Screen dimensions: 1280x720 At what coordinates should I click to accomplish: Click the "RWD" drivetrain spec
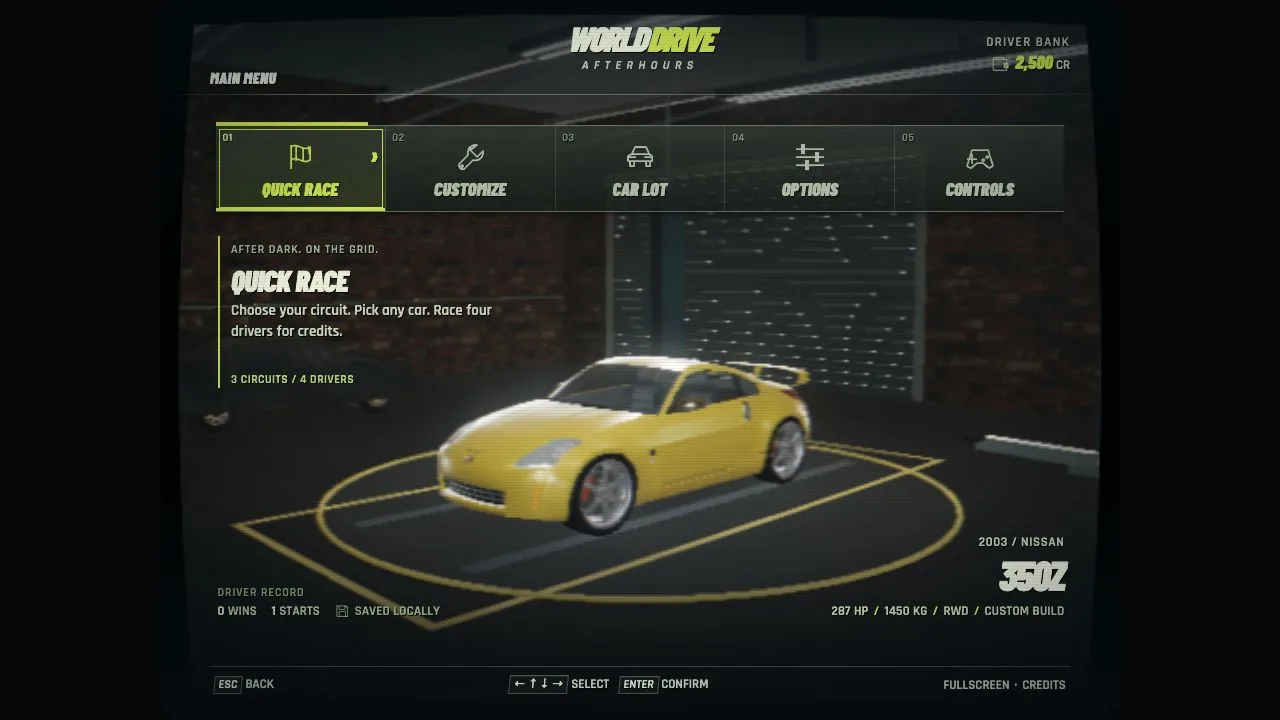point(956,611)
